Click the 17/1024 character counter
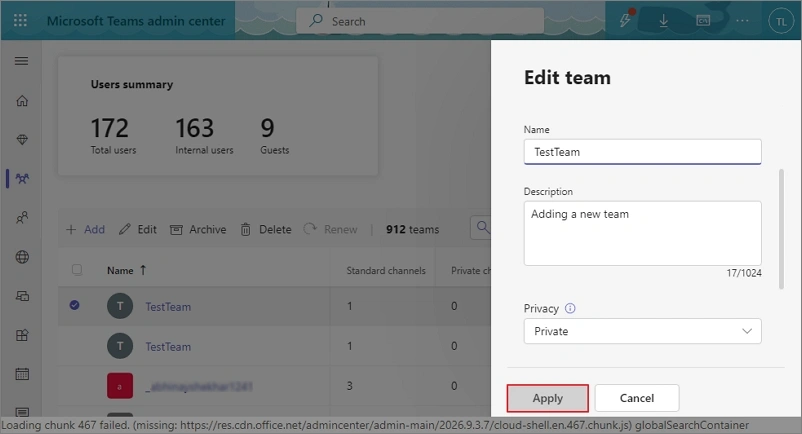802x434 pixels. click(744, 273)
